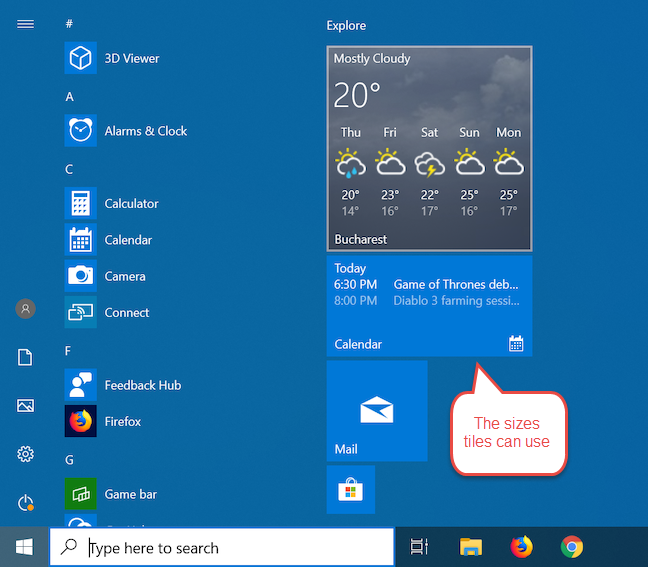The width and height of the screenshot is (648, 567).
Task: Launch Google Chrome from the taskbar
Action: point(572,547)
